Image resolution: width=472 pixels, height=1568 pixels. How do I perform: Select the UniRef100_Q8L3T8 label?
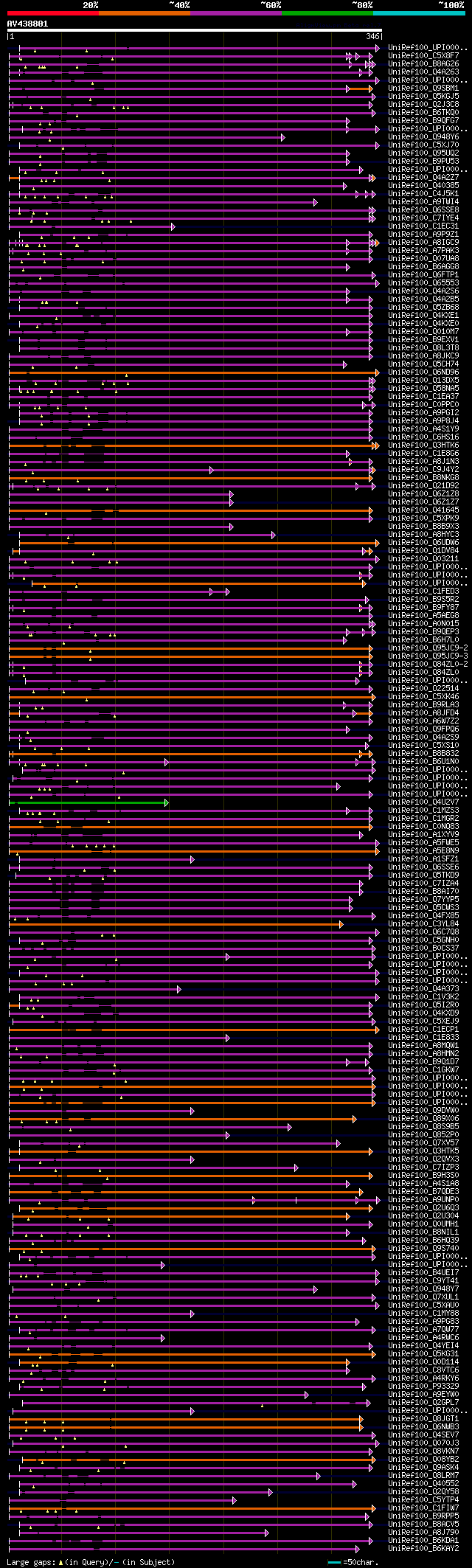(423, 347)
